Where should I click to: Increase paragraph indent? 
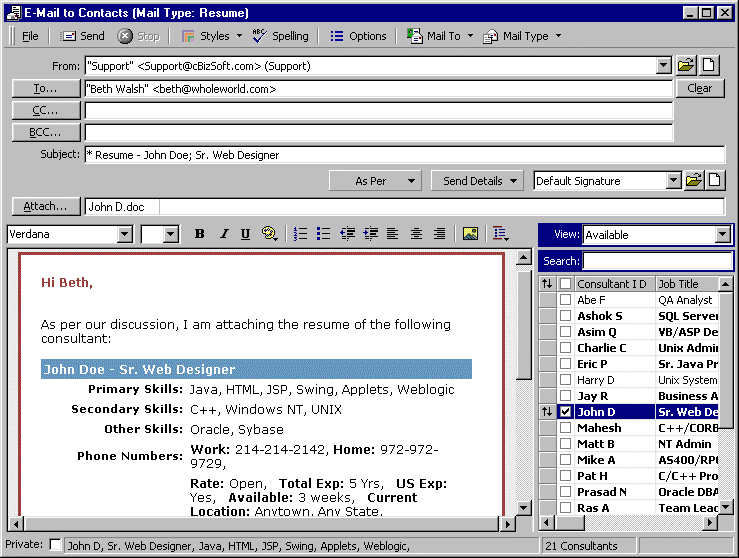tap(370, 234)
